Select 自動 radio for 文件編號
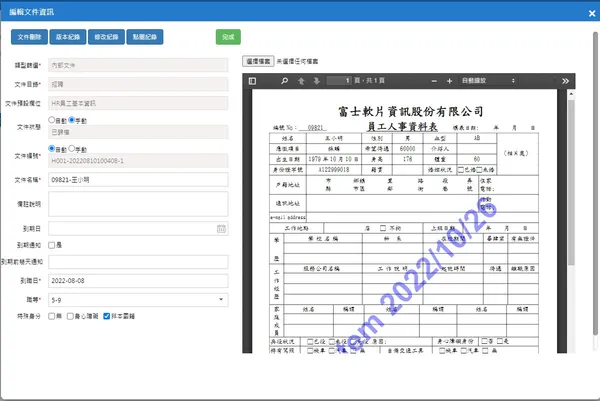Screen dimensions: 600x401 (52, 148)
